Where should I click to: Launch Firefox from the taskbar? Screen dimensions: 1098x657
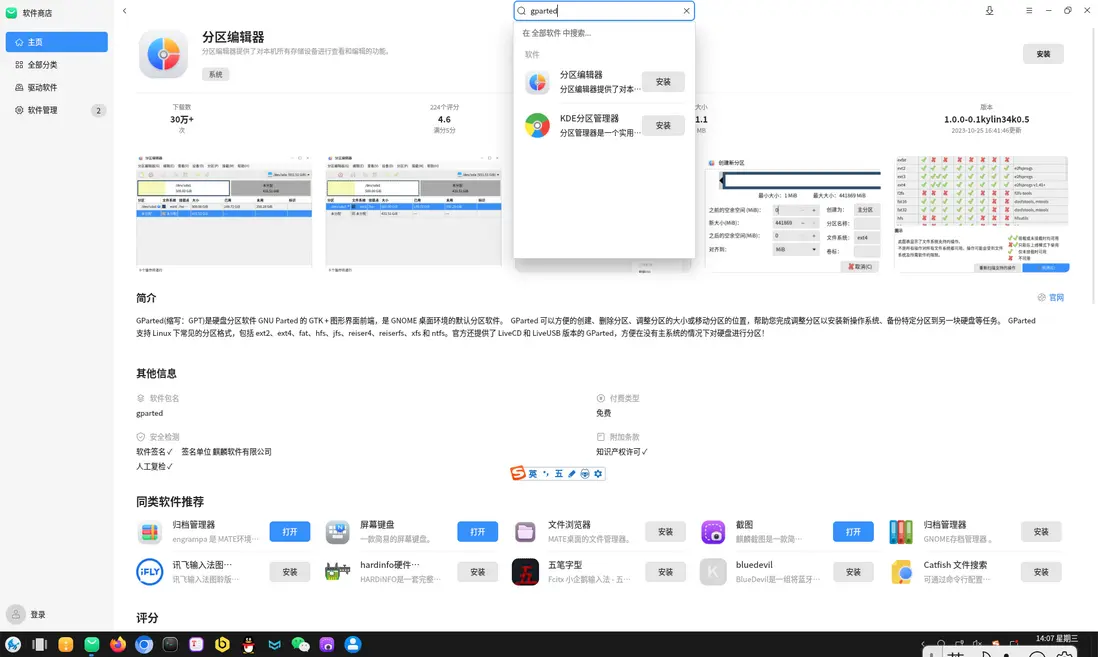[118, 644]
